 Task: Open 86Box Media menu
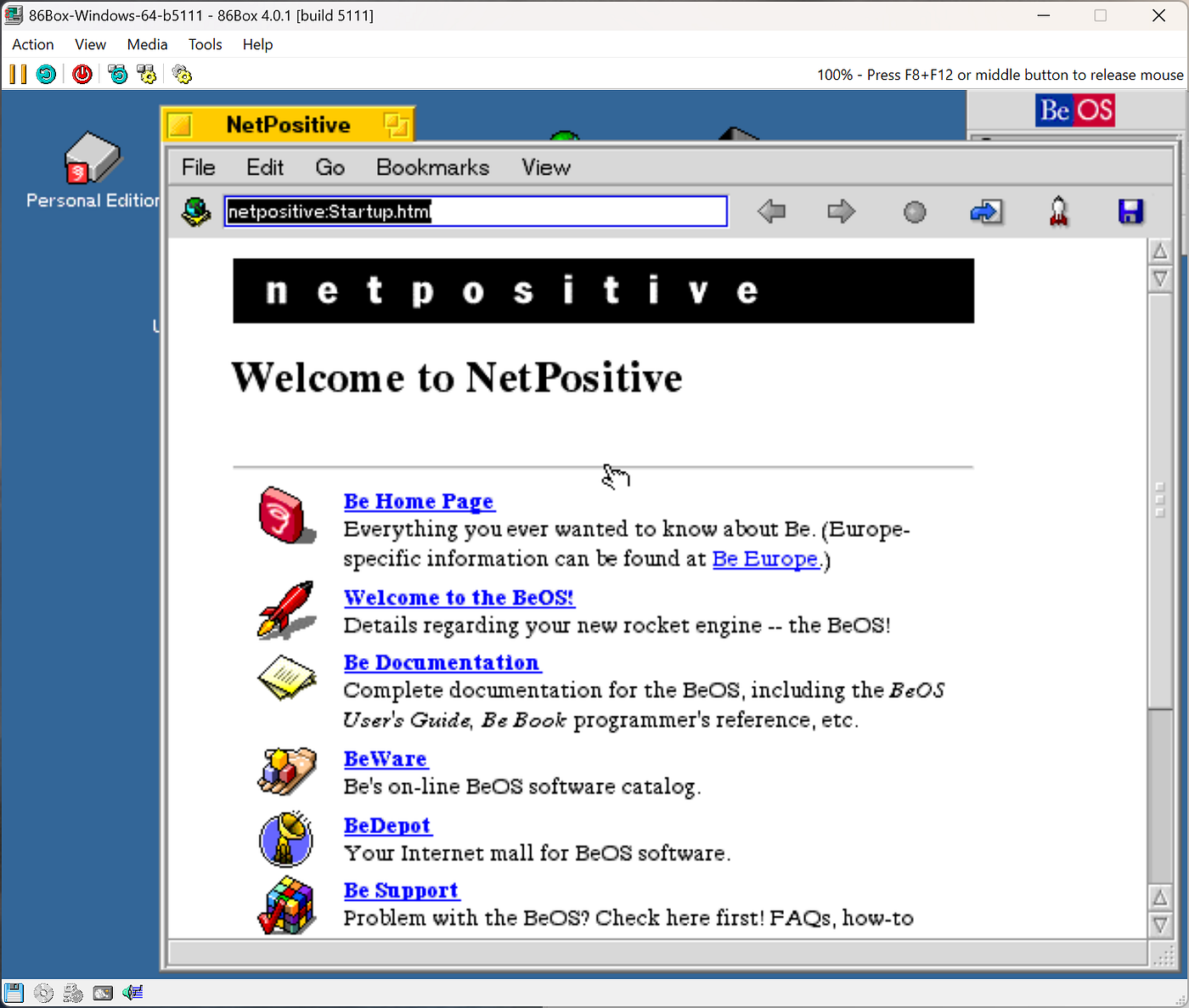[147, 44]
